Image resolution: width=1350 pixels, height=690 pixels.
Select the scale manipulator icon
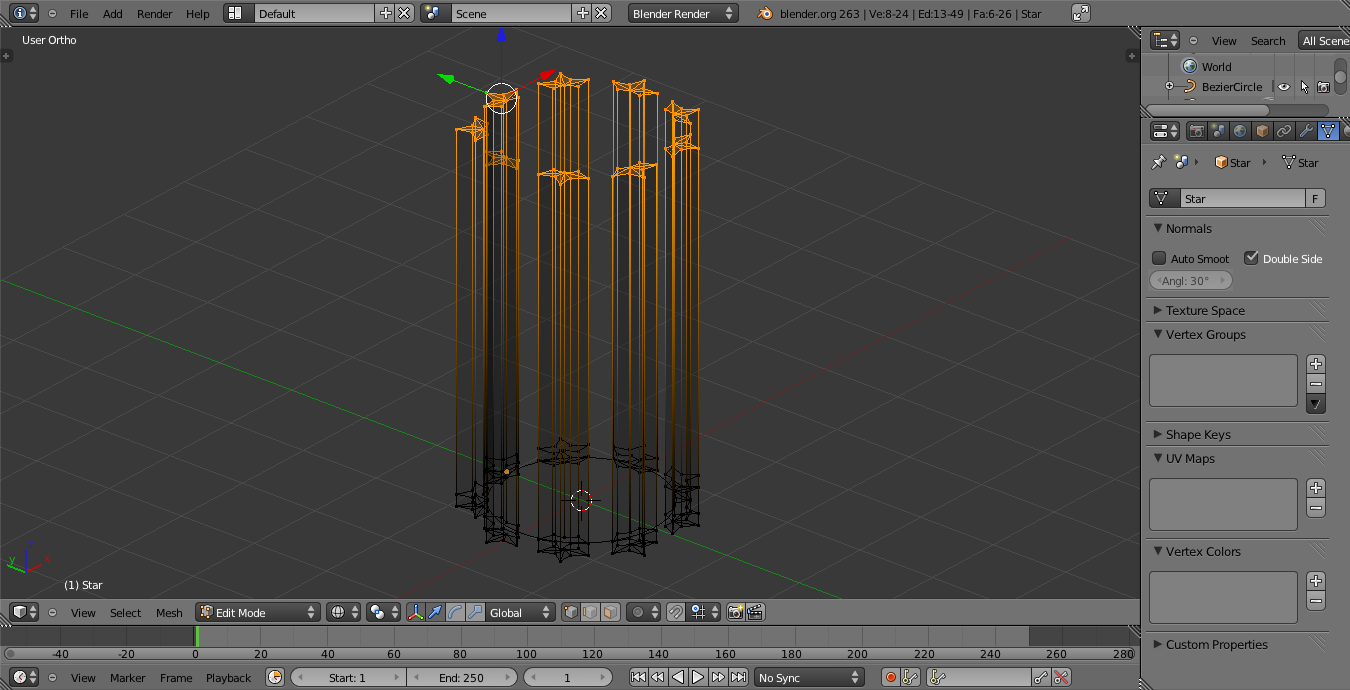tap(475, 612)
